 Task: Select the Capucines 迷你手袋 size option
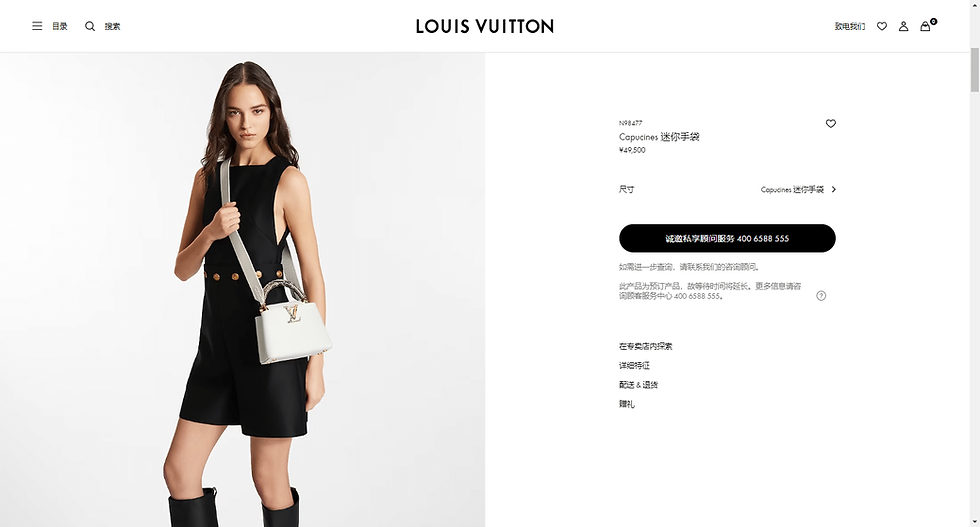[x=792, y=189]
